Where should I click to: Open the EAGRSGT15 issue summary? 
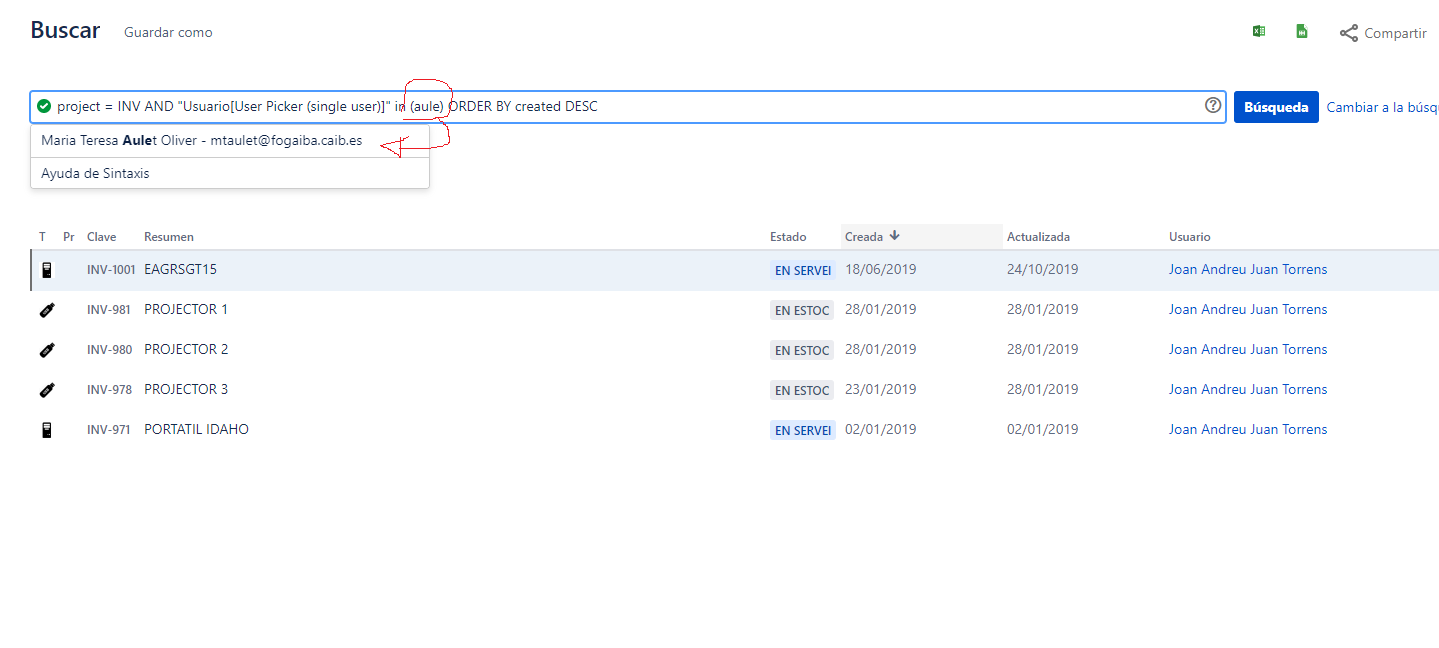tap(180, 269)
